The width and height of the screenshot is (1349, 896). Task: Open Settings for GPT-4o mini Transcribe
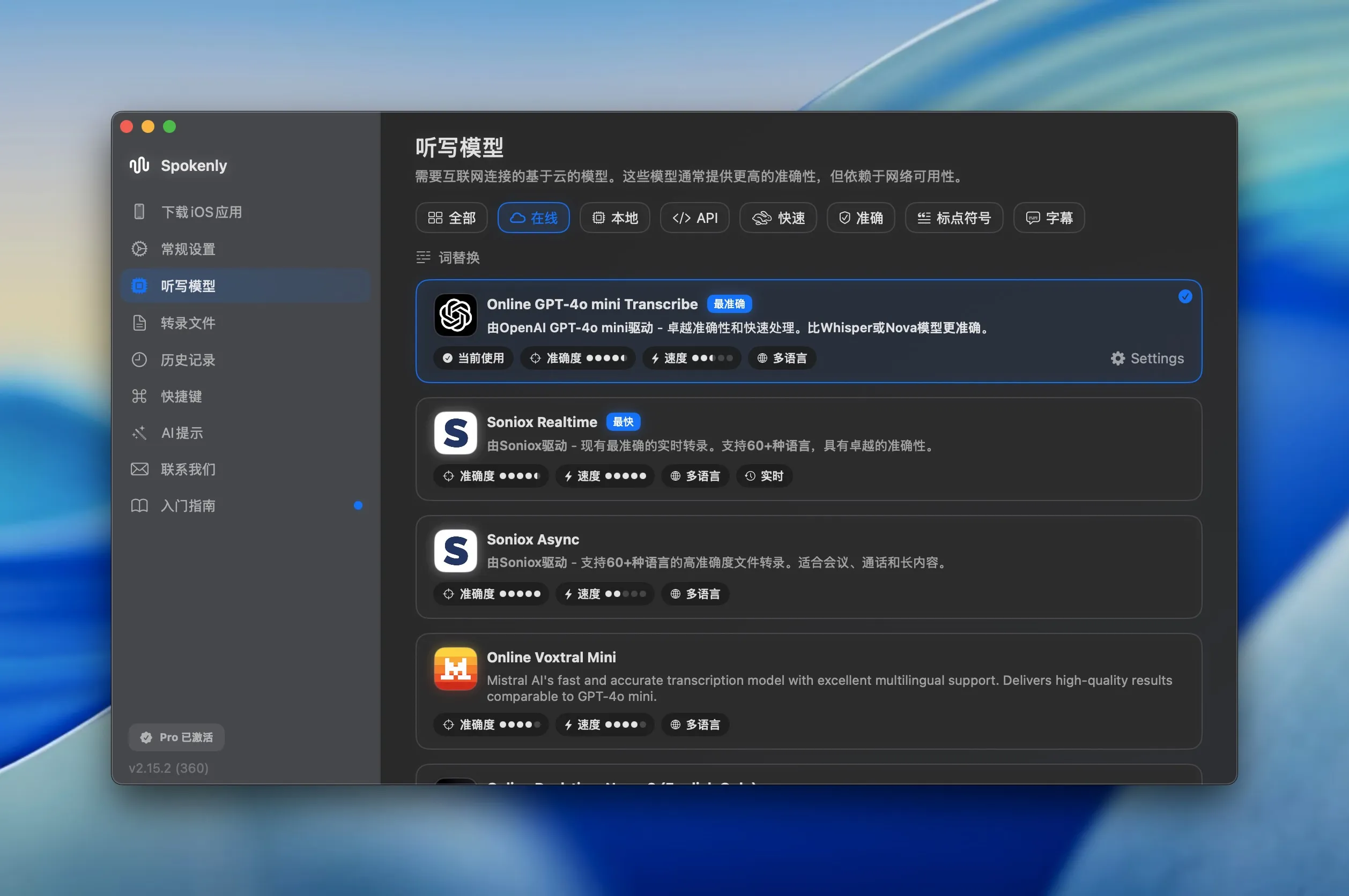1147,359
